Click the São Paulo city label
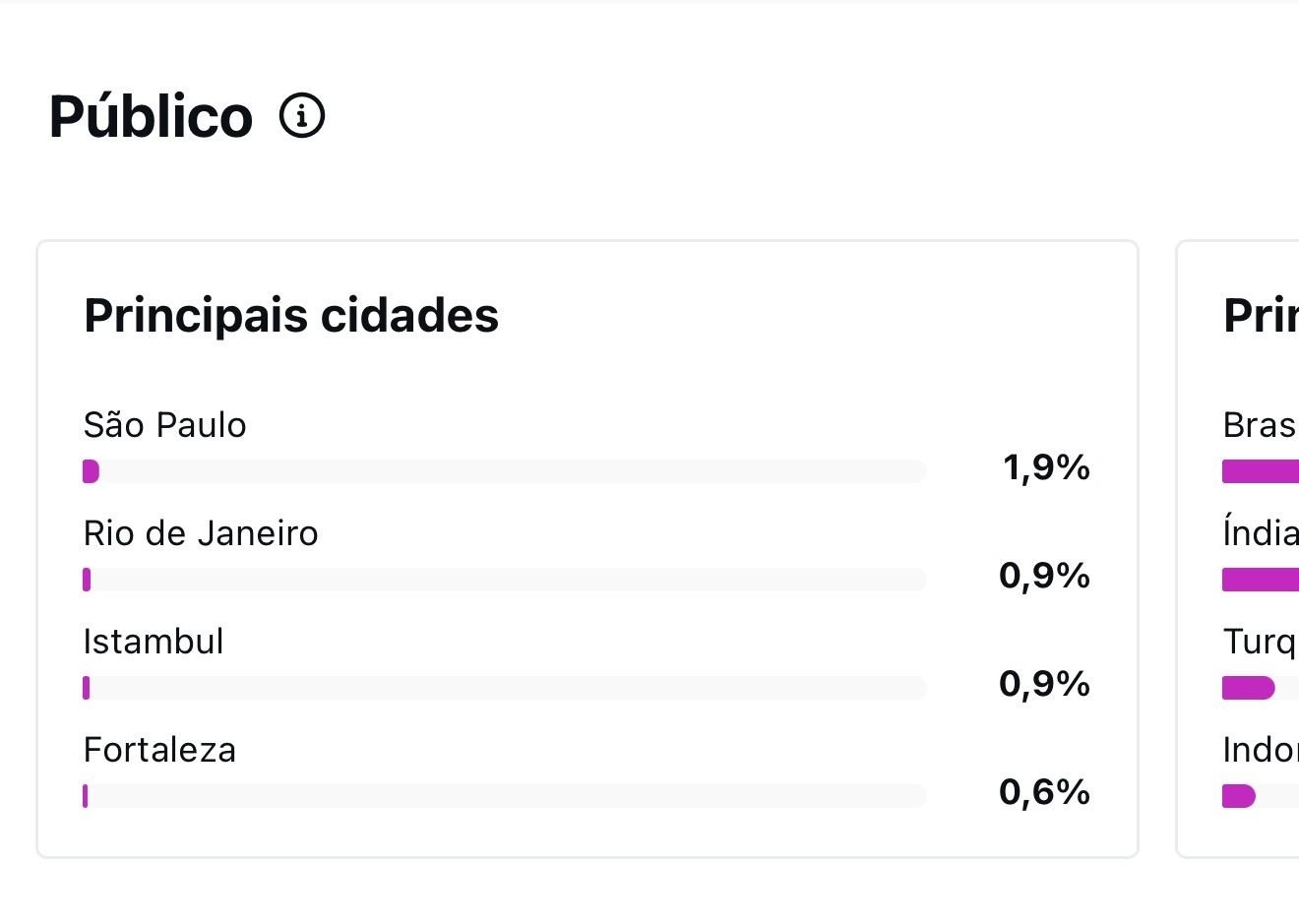 (164, 425)
